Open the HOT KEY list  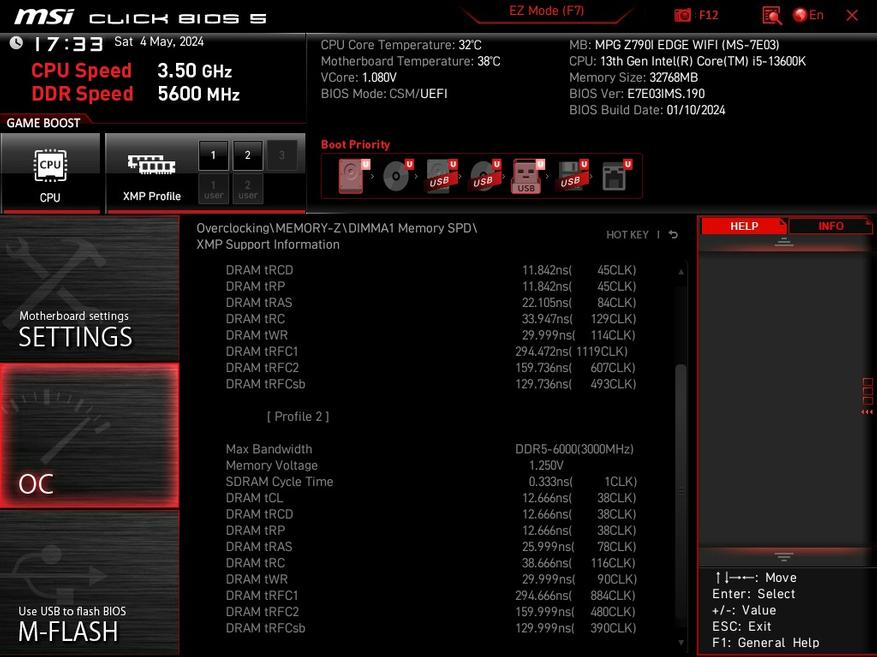(x=627, y=235)
